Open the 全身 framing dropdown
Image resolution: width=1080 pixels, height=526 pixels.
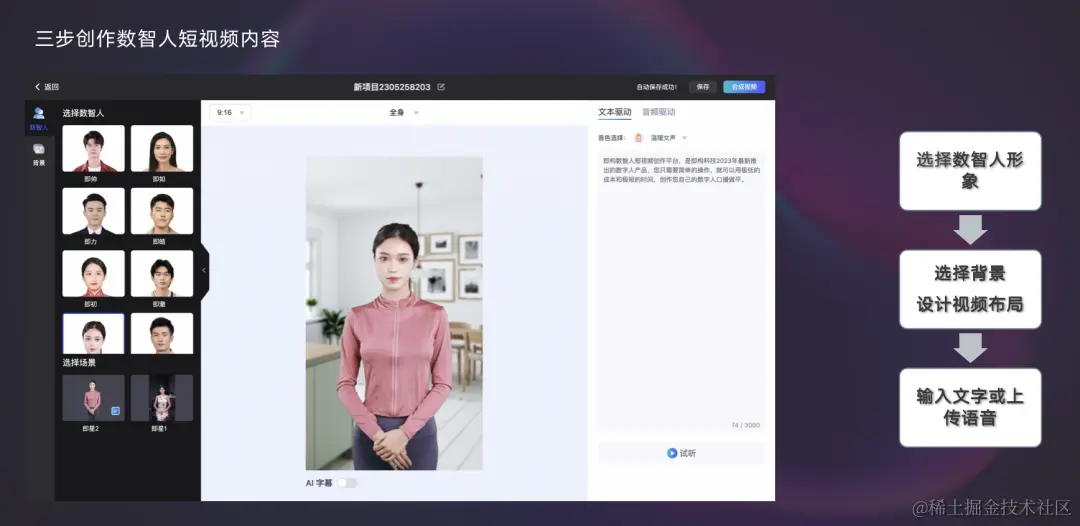pos(404,112)
